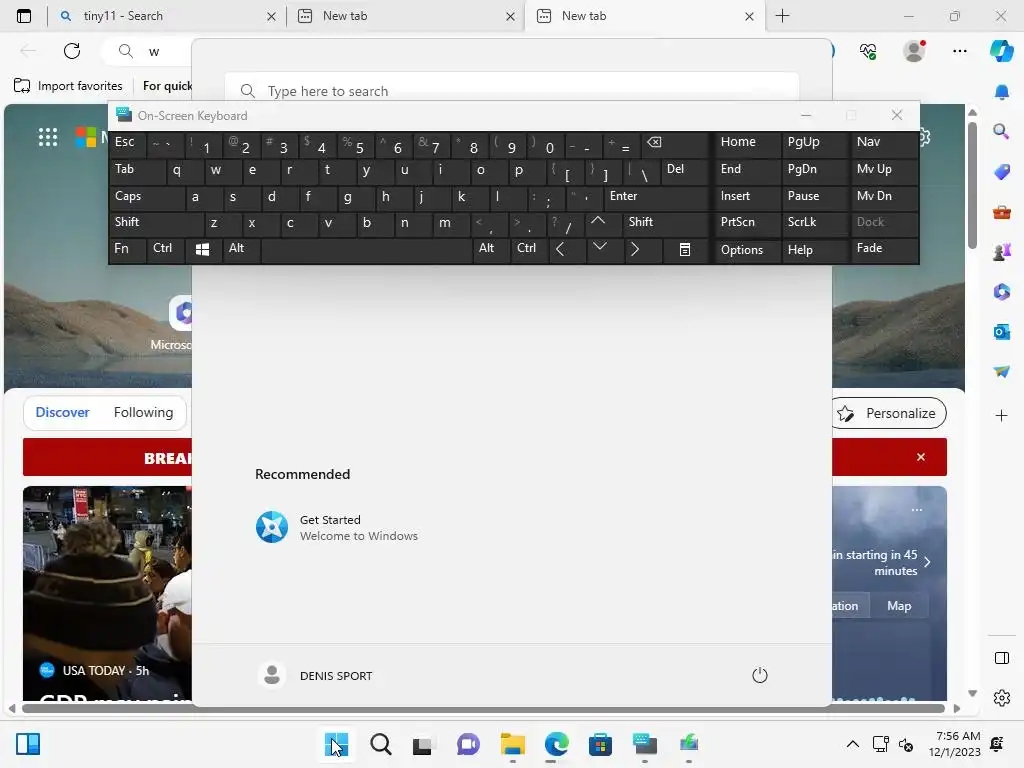Click the horizontal scrollbar of the page
Image resolution: width=1024 pixels, height=768 pixels.
coord(483,709)
